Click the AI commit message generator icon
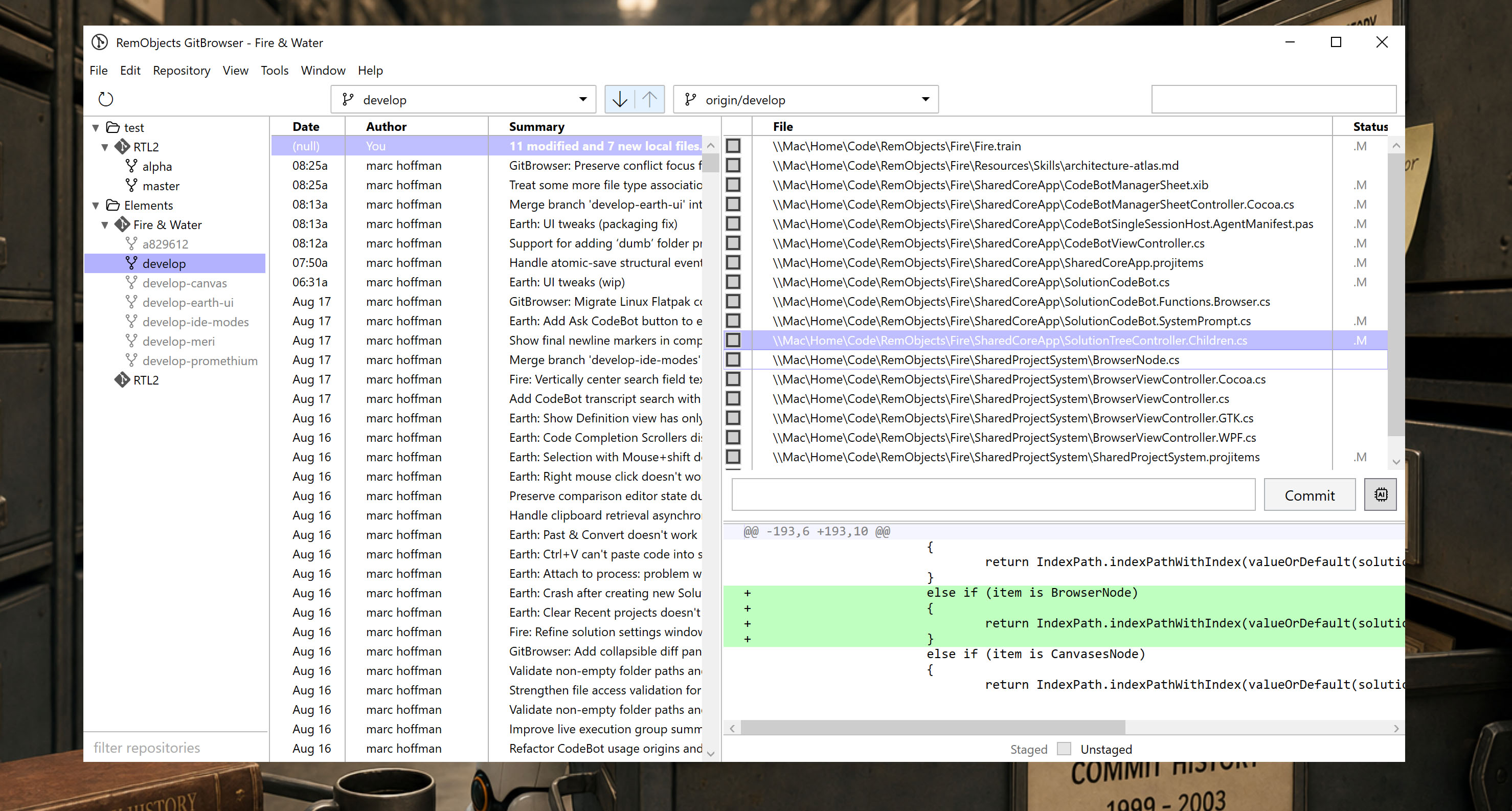Screen dimensions: 1512x811 point(1381,494)
